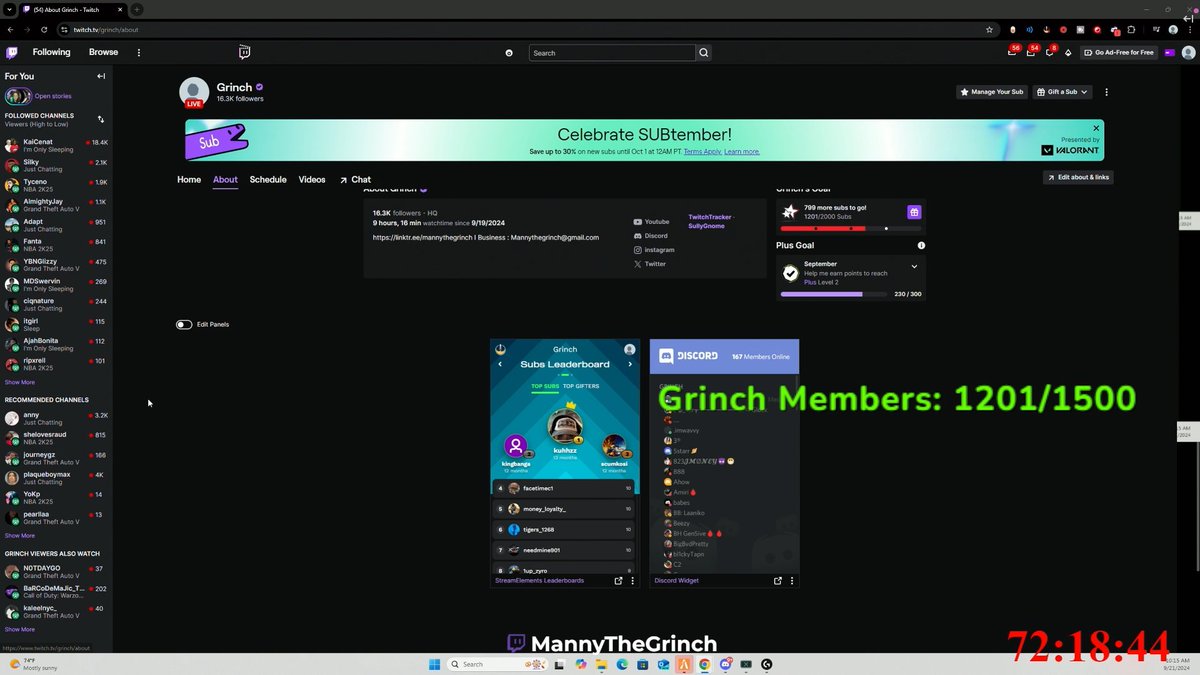Viewport: 1200px width, 675px height.
Task: Open Microsoft Edge from the taskbar
Action: (x=621, y=664)
